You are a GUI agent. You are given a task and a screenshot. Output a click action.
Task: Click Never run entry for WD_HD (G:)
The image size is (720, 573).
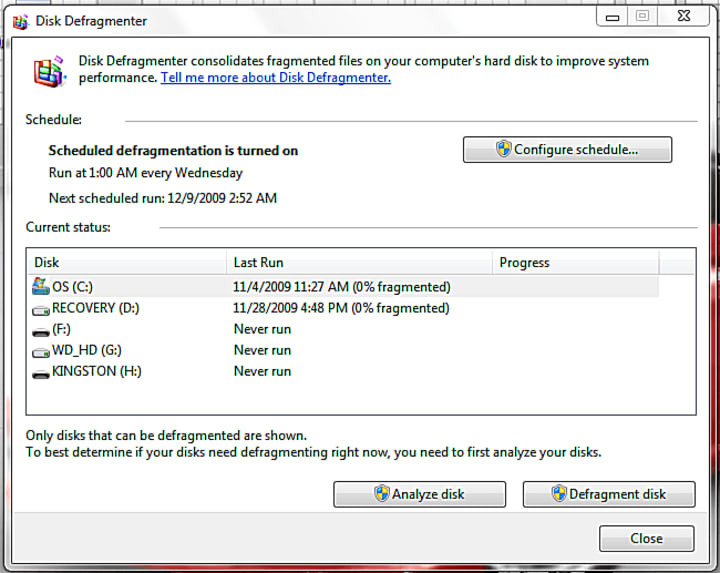click(x=262, y=350)
